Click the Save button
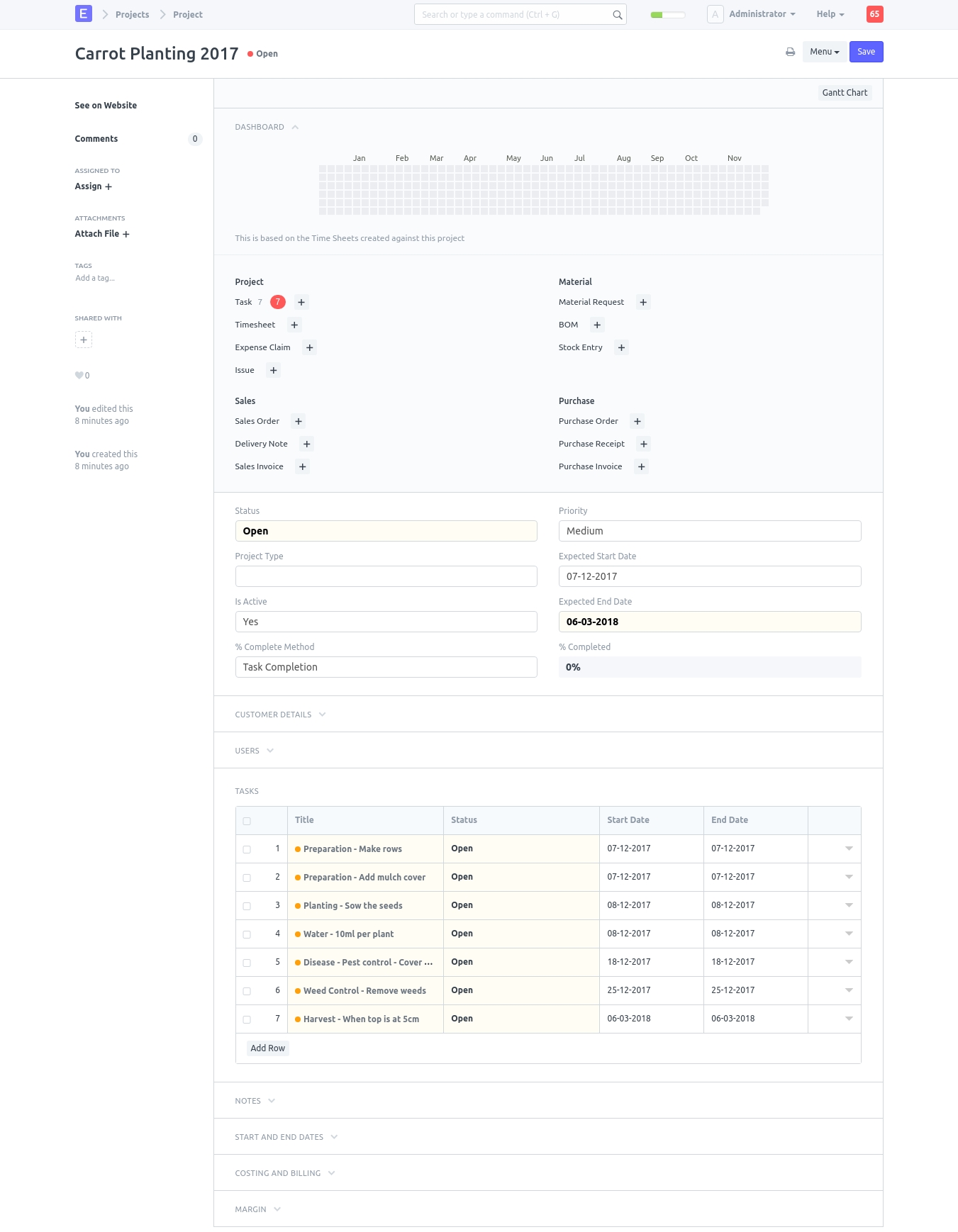This screenshot has width=958, height=1232. (866, 52)
